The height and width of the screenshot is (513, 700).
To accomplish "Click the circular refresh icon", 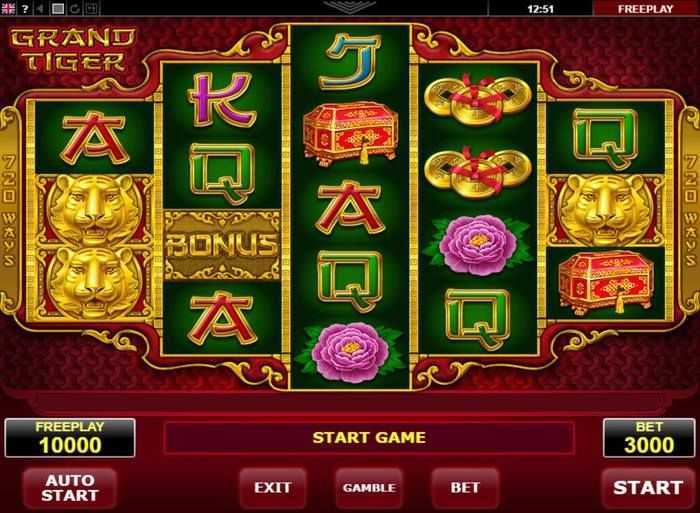I will 75,8.
